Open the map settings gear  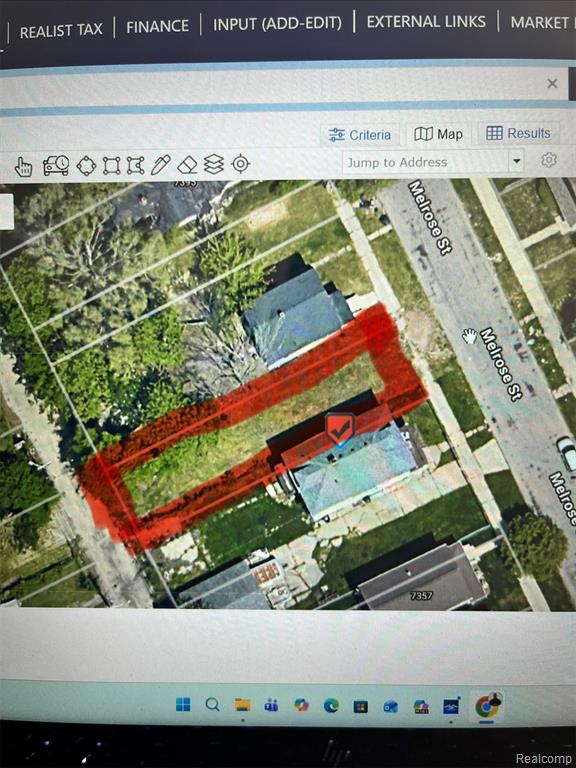(549, 160)
